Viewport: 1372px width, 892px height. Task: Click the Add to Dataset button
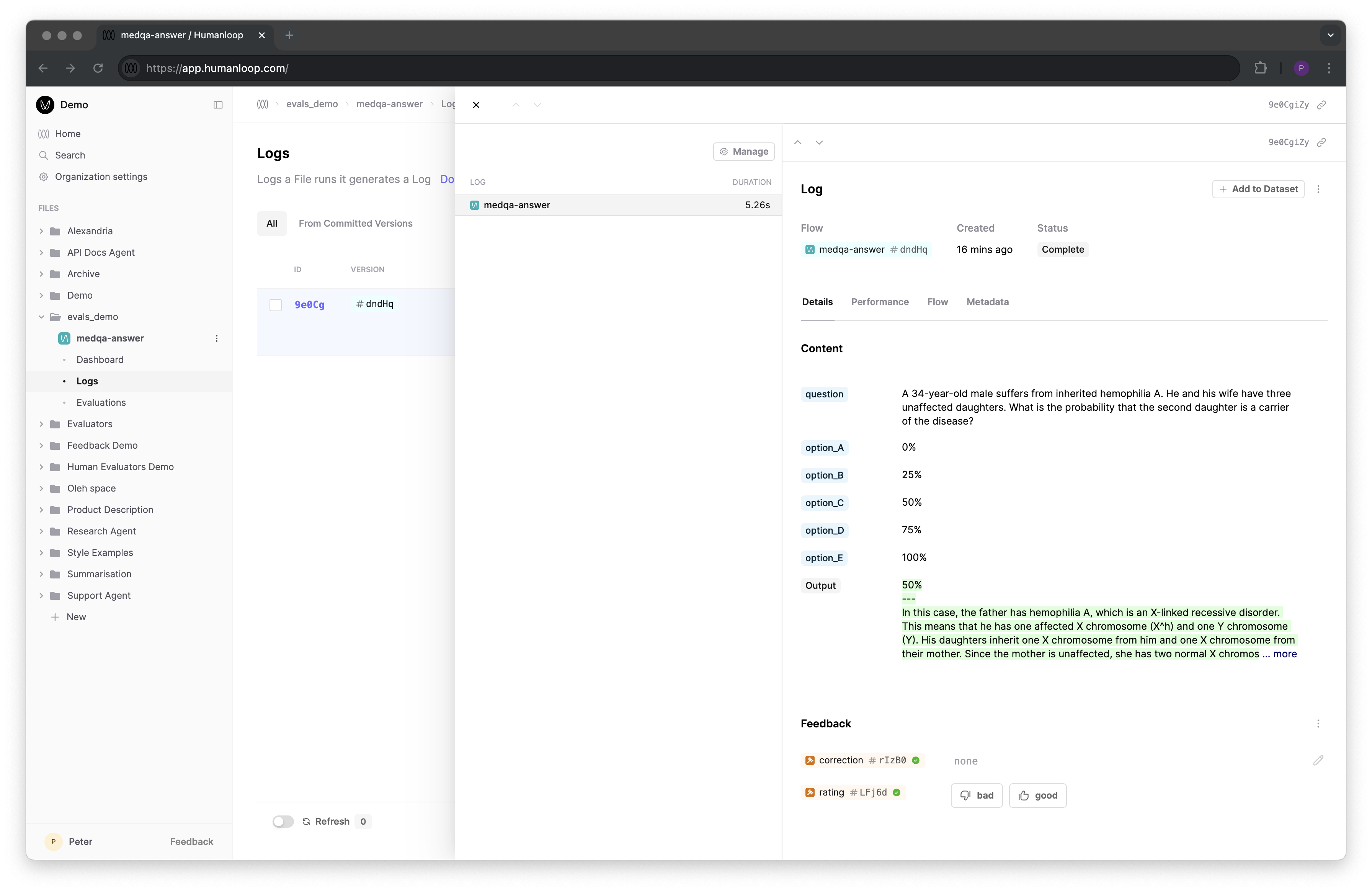pos(1258,189)
